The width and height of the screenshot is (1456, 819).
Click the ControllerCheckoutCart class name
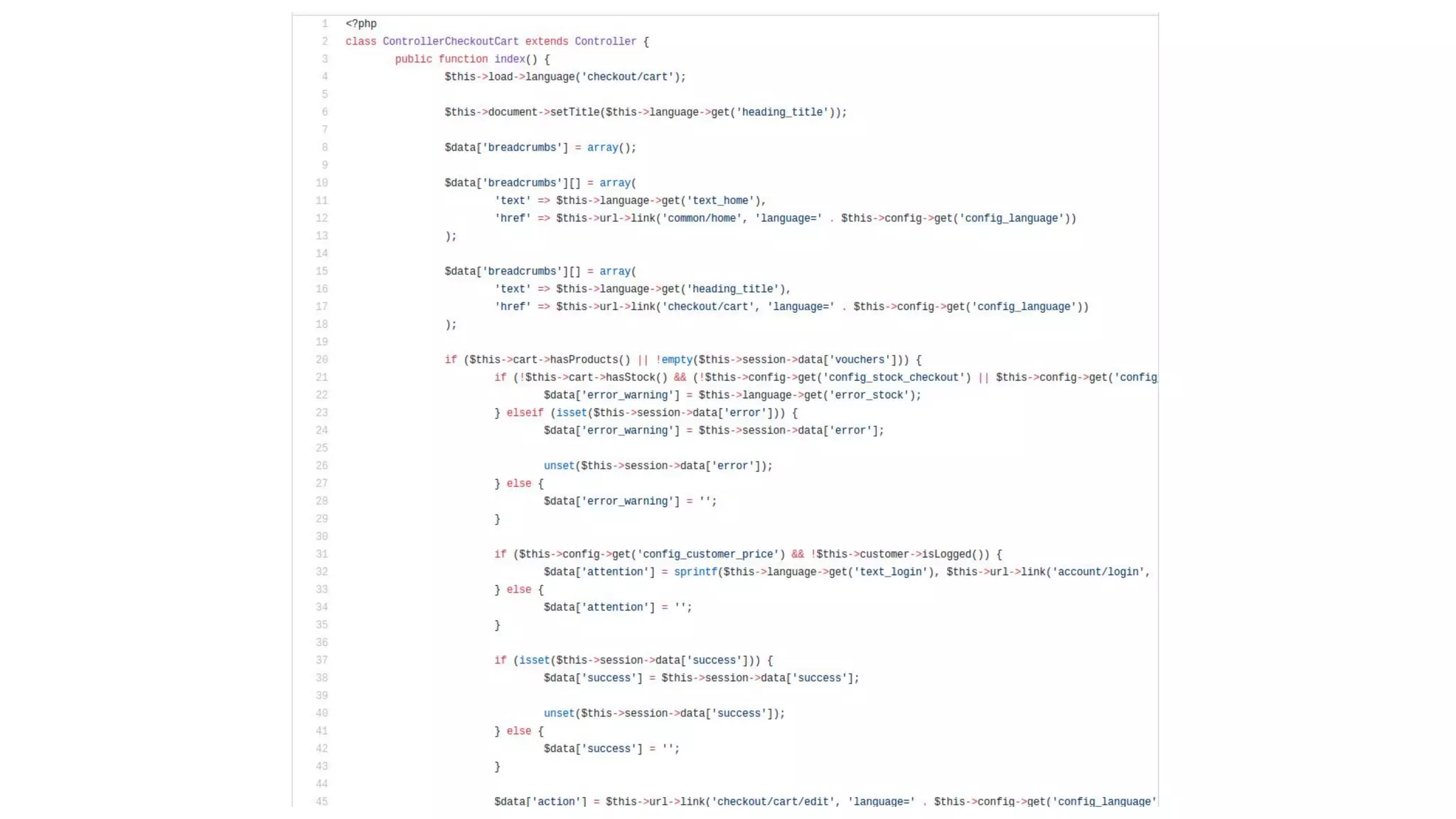point(450,41)
